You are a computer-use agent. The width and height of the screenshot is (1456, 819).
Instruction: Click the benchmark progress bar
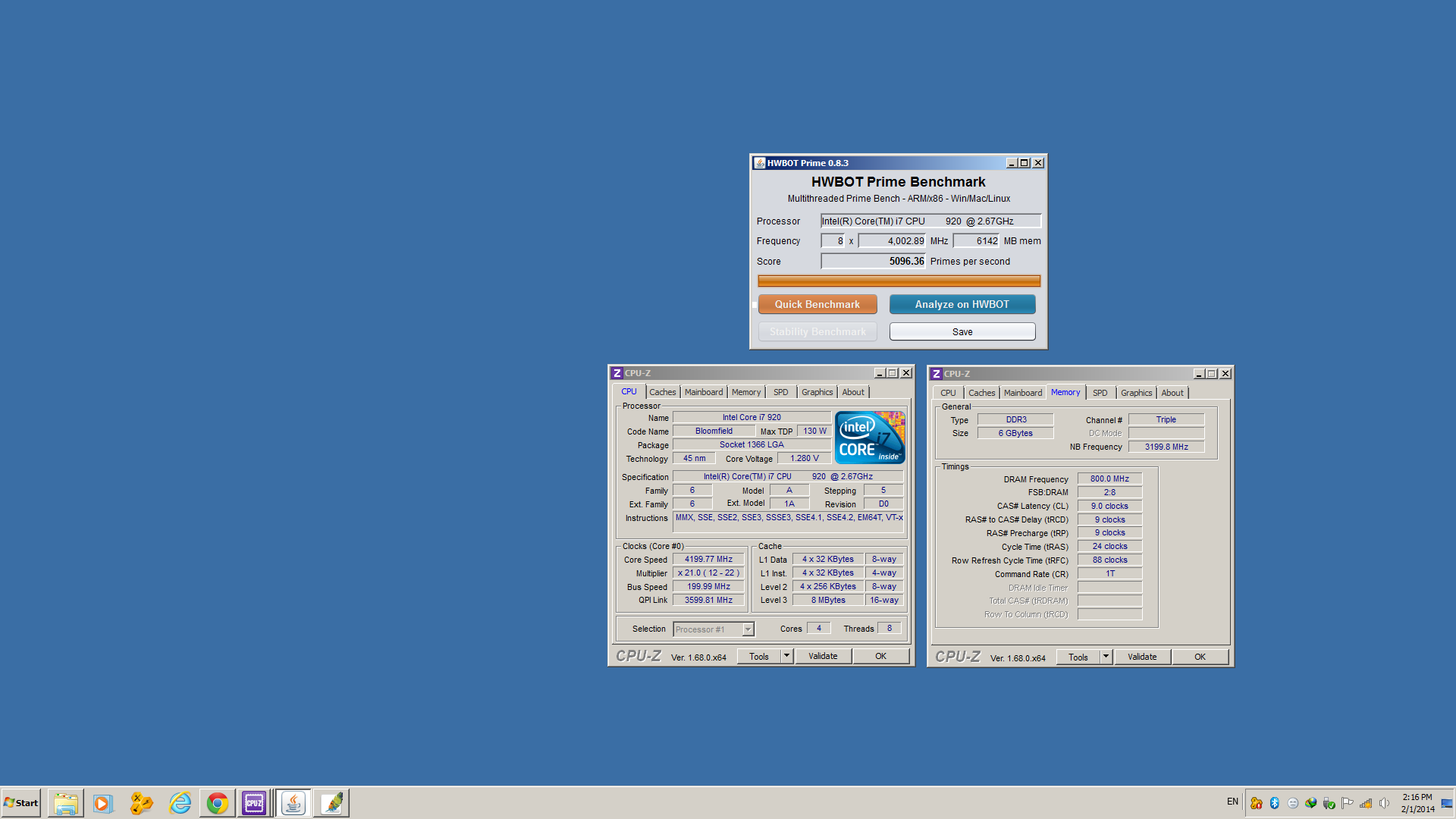899,281
